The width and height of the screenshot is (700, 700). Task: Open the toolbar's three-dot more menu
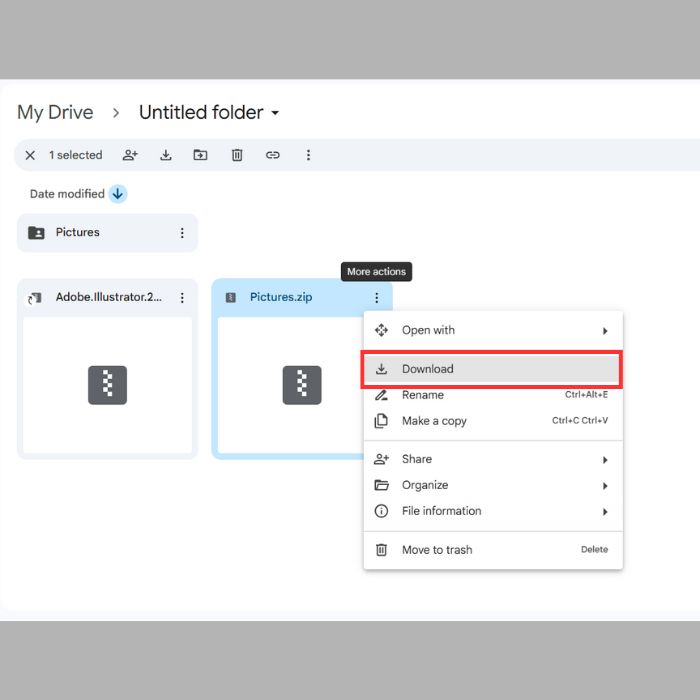tap(308, 155)
